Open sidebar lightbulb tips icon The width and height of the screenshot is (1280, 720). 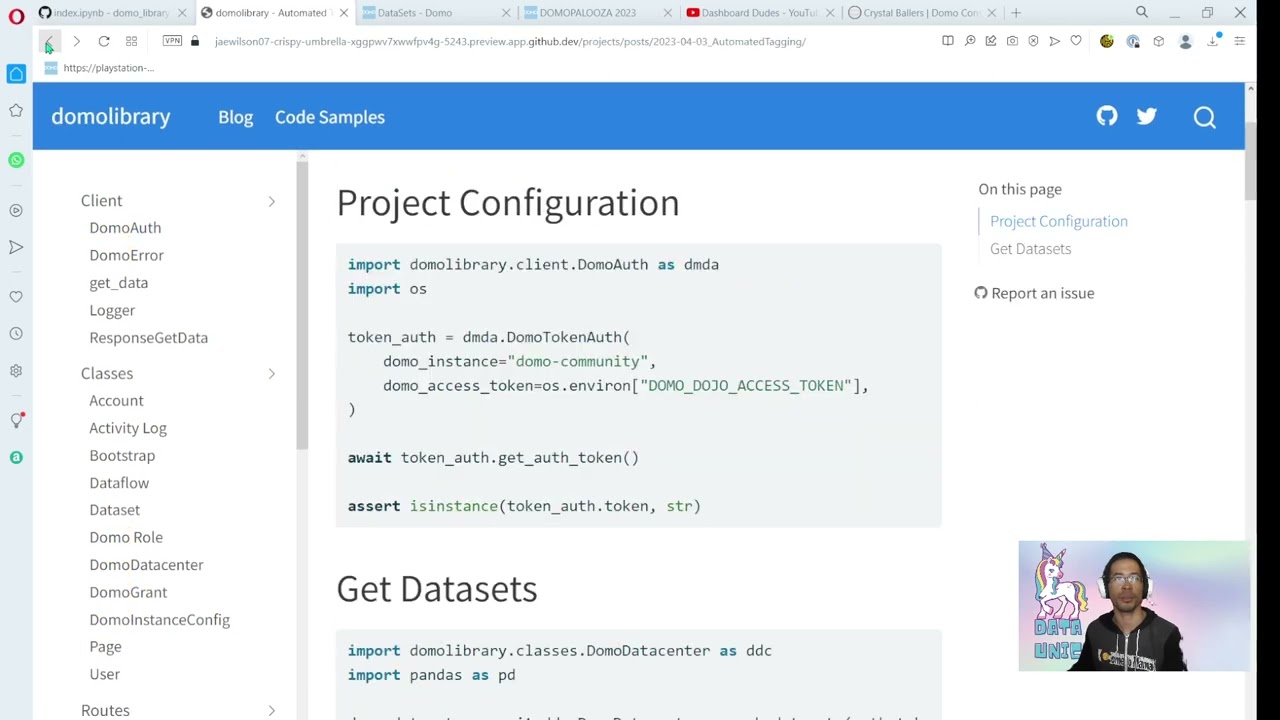pyautogui.click(x=16, y=420)
